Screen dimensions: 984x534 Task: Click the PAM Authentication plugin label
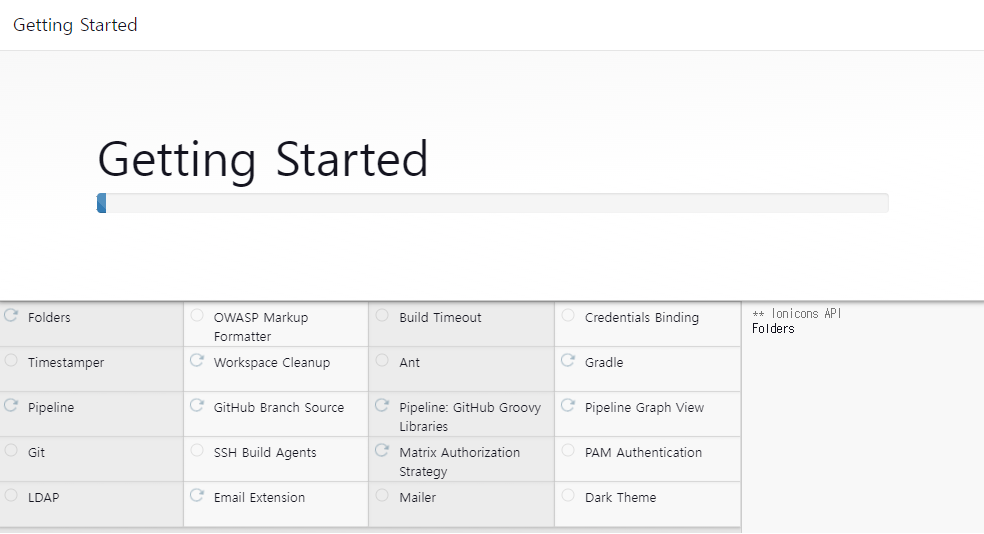point(643,452)
